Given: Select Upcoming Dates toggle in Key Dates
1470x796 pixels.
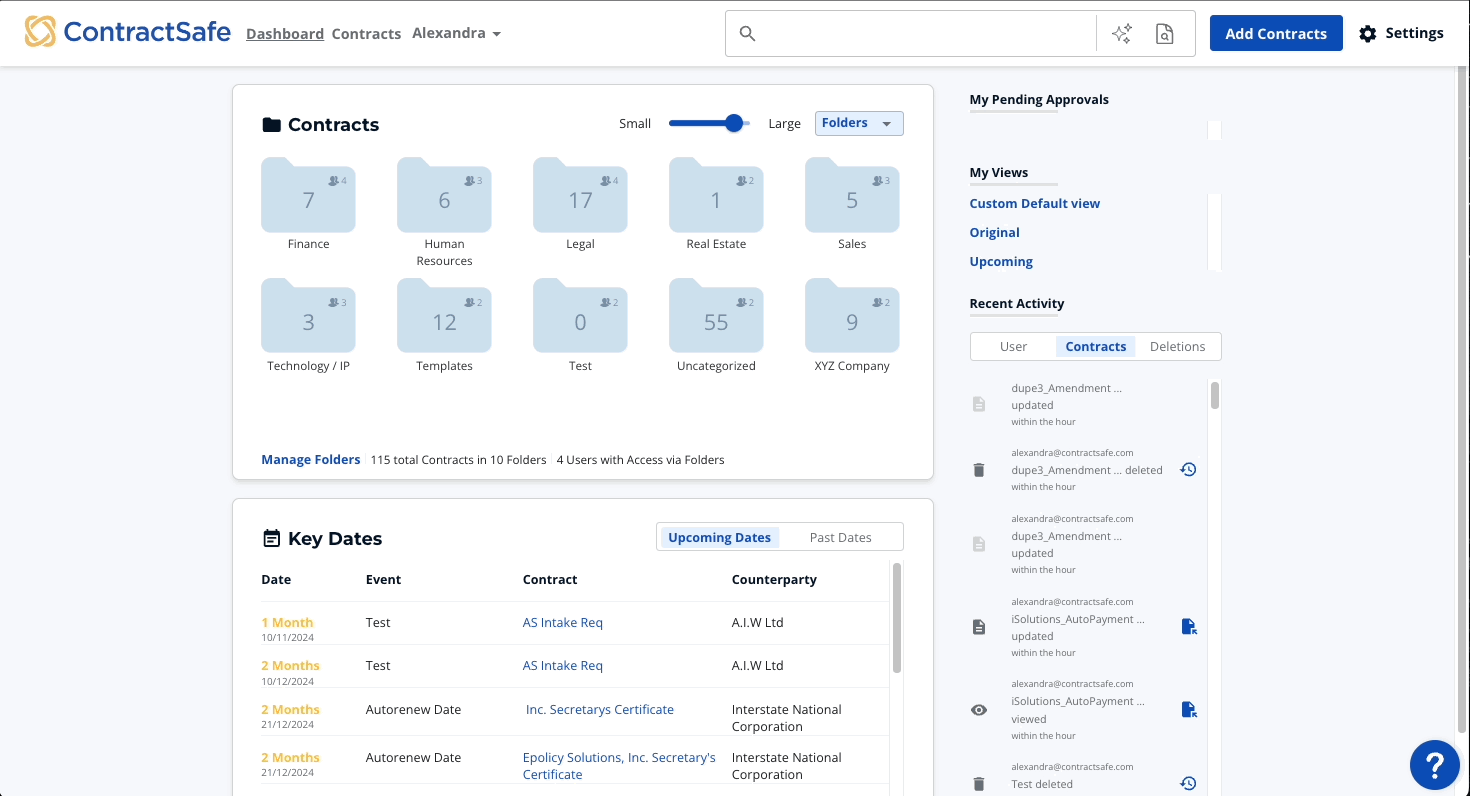Looking at the screenshot, I should click(x=719, y=537).
